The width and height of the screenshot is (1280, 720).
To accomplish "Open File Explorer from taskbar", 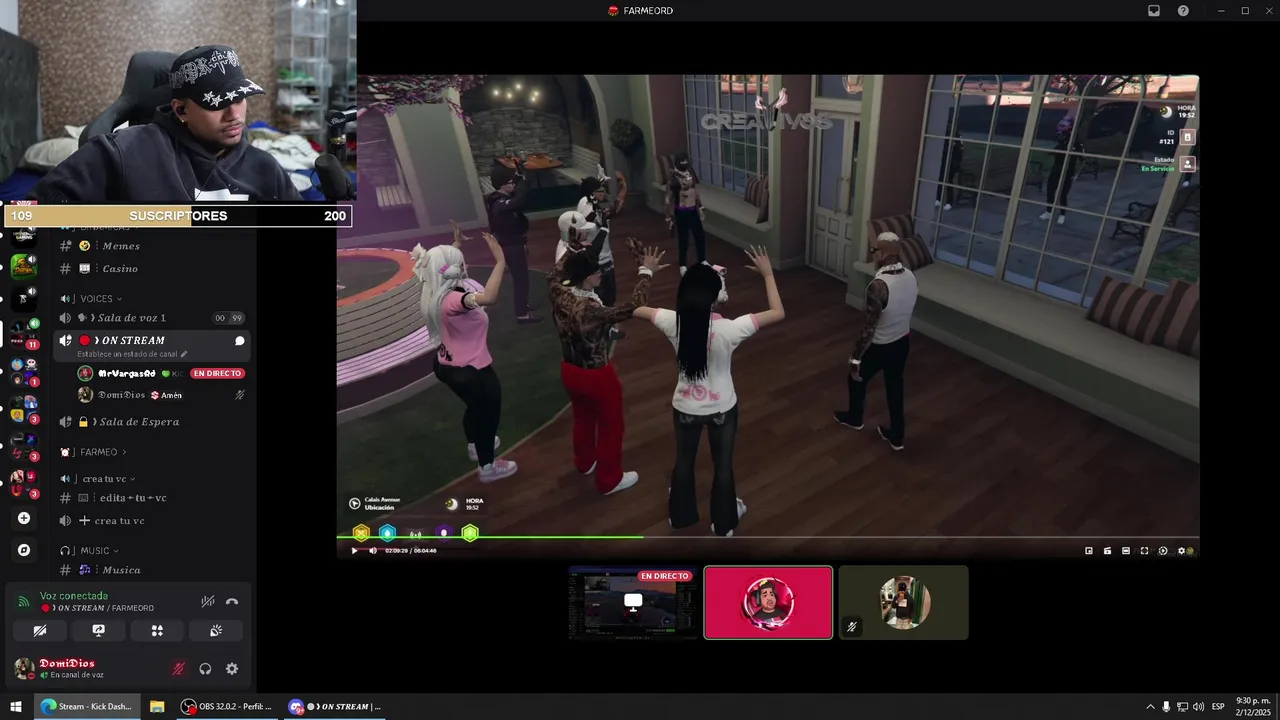I will 157,706.
